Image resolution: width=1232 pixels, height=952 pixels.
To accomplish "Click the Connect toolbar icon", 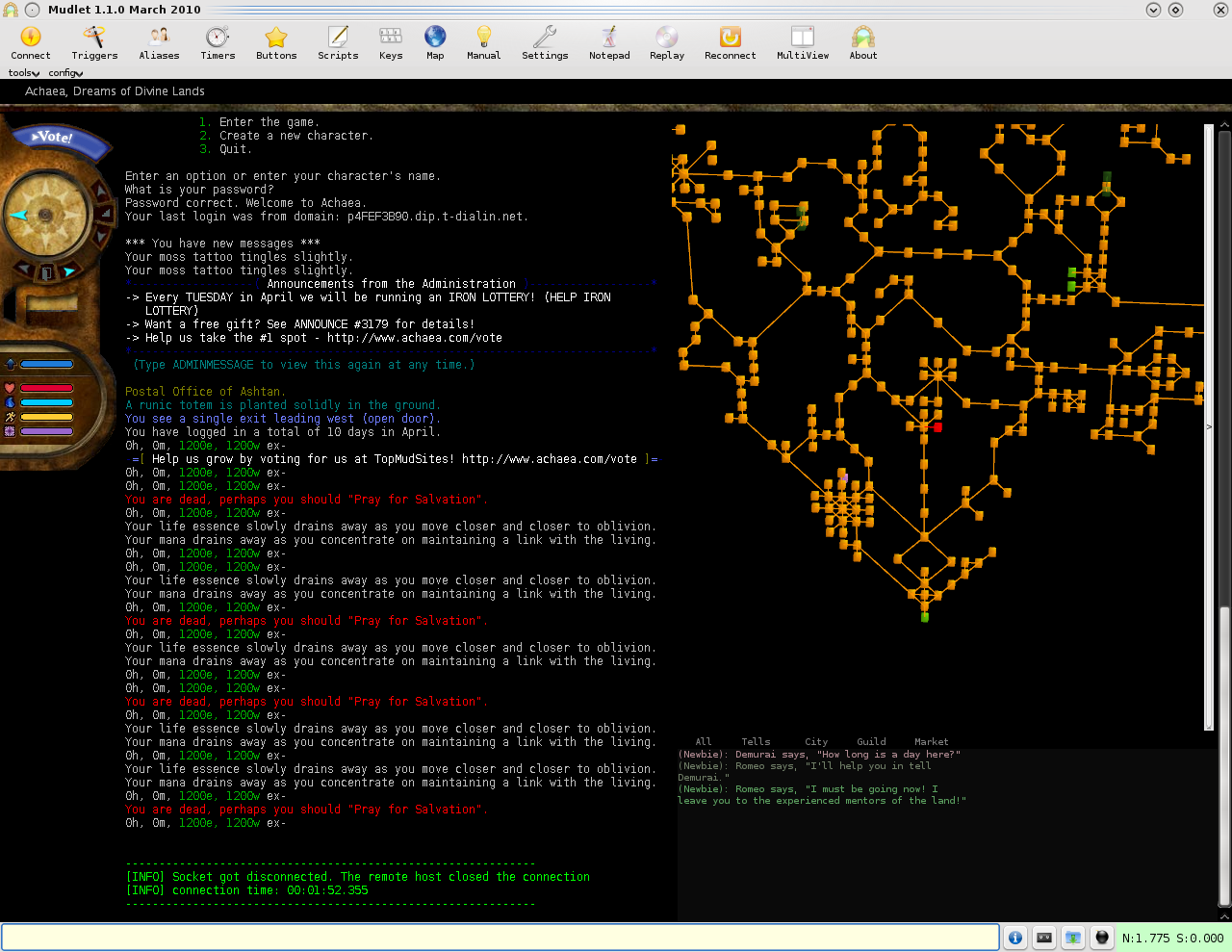I will coord(31,42).
